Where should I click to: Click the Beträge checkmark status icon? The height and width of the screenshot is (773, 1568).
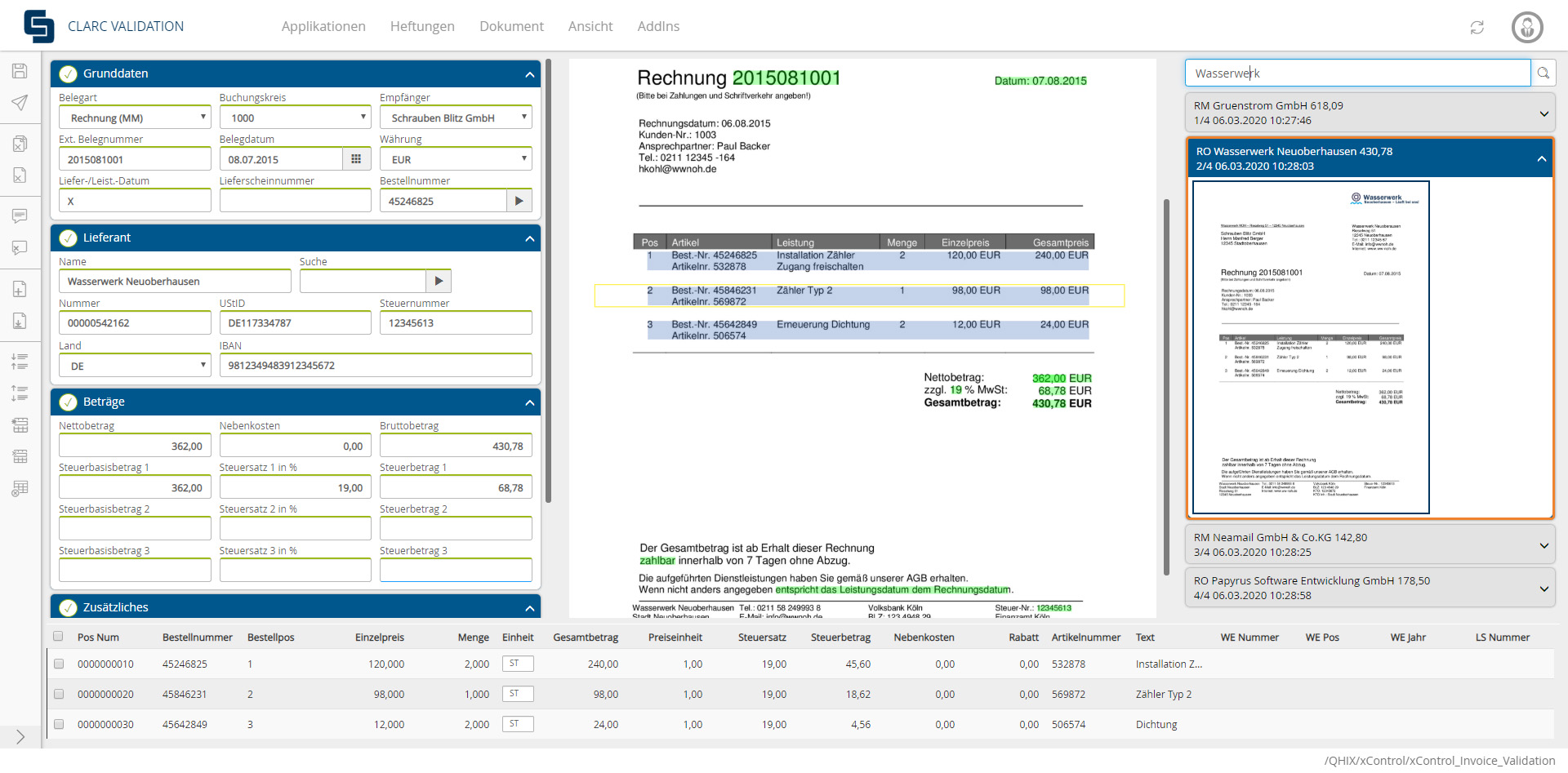click(69, 402)
